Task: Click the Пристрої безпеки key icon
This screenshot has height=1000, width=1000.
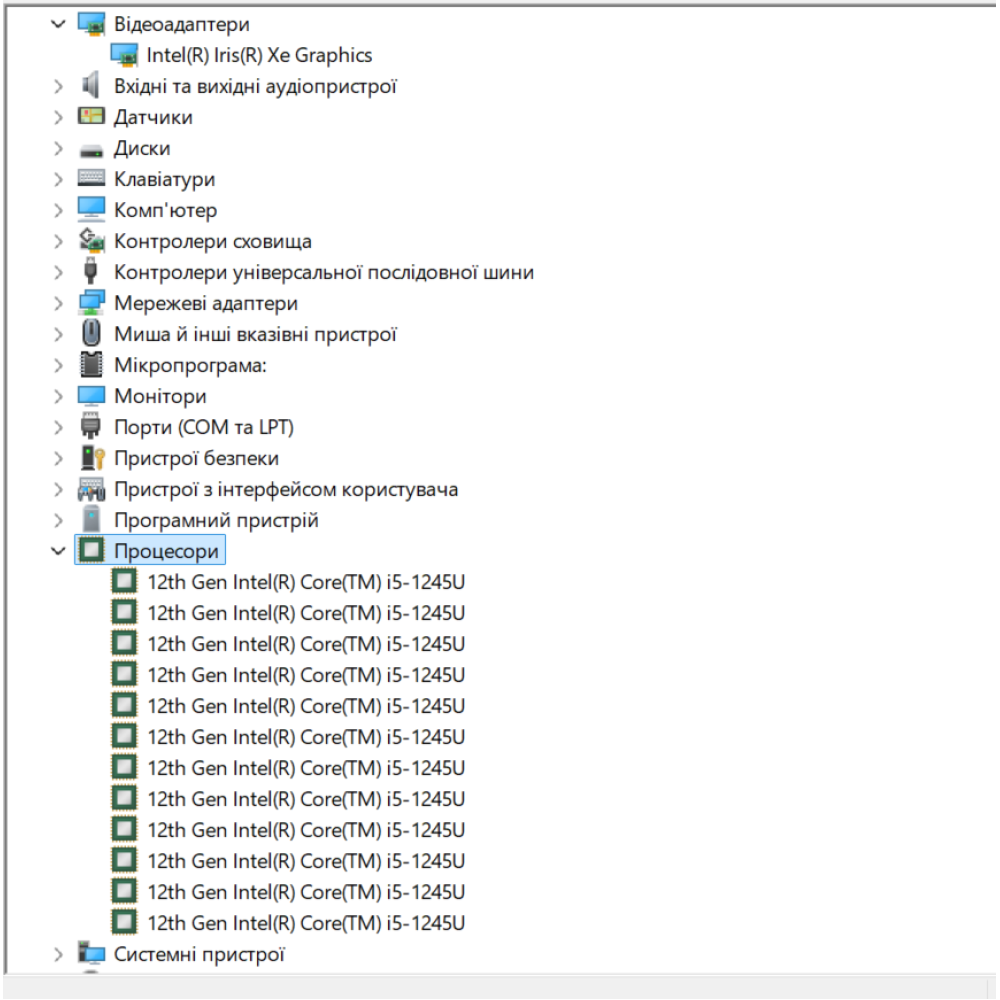Action: (92, 457)
